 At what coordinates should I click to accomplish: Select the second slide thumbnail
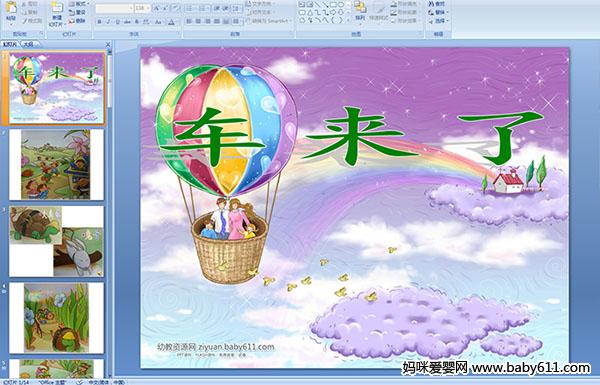[56, 165]
